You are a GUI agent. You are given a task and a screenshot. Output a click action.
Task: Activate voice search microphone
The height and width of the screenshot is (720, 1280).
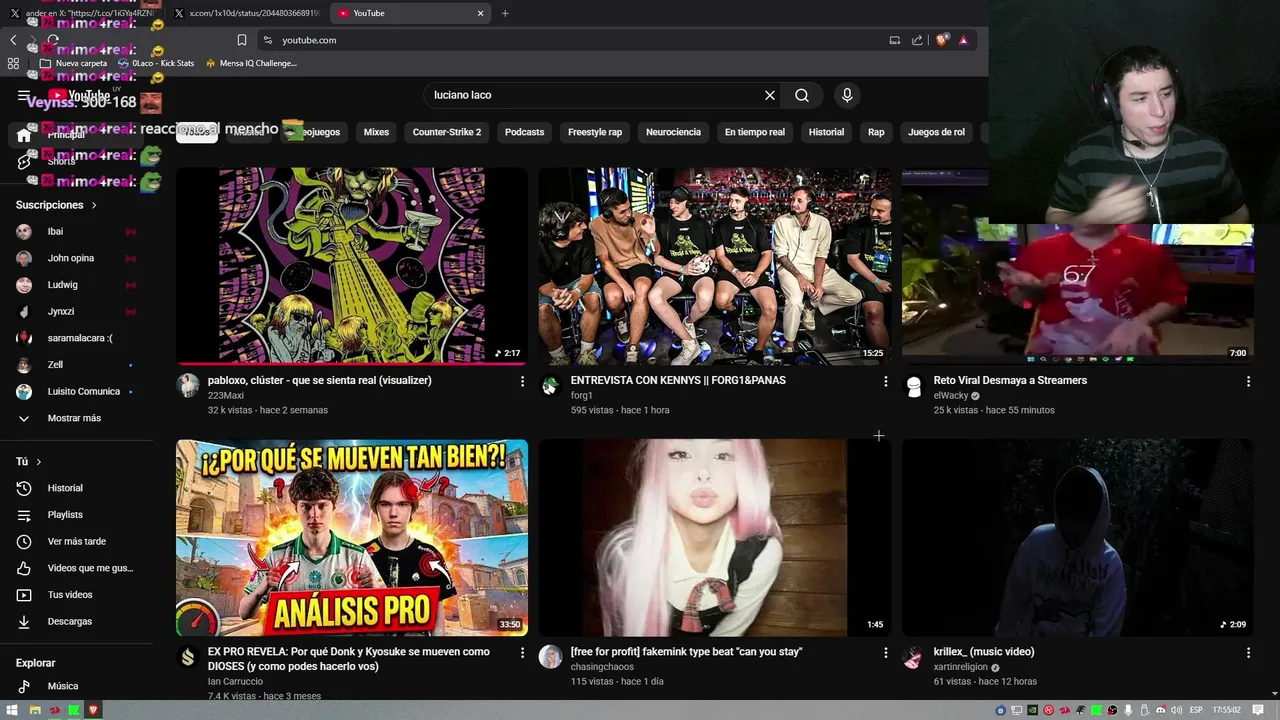click(x=847, y=95)
